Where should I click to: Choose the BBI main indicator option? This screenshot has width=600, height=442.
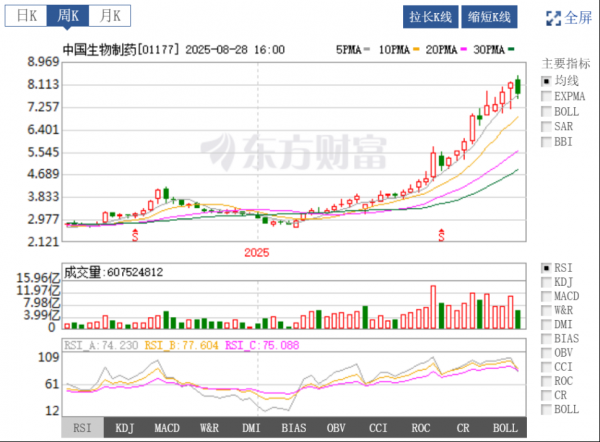[x=546, y=142]
